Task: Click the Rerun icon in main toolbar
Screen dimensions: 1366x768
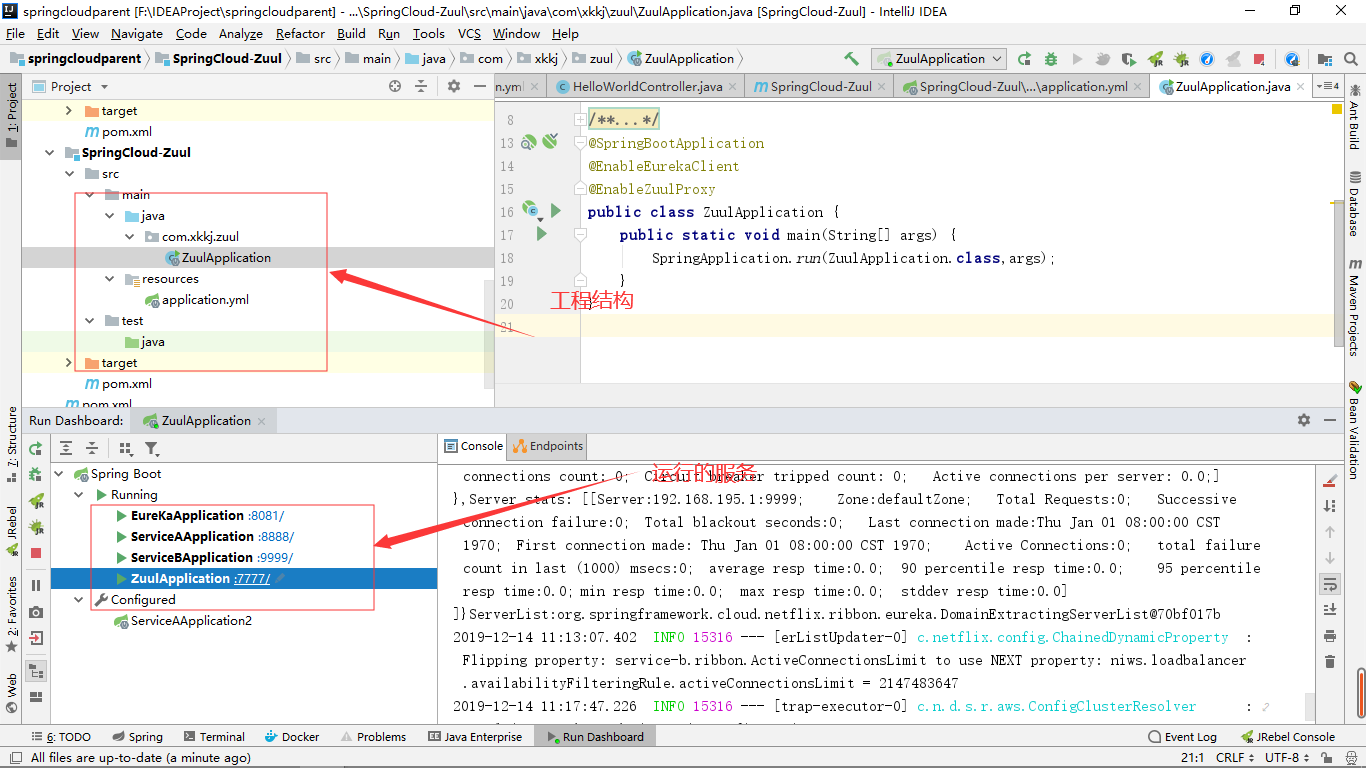Action: (x=1025, y=59)
